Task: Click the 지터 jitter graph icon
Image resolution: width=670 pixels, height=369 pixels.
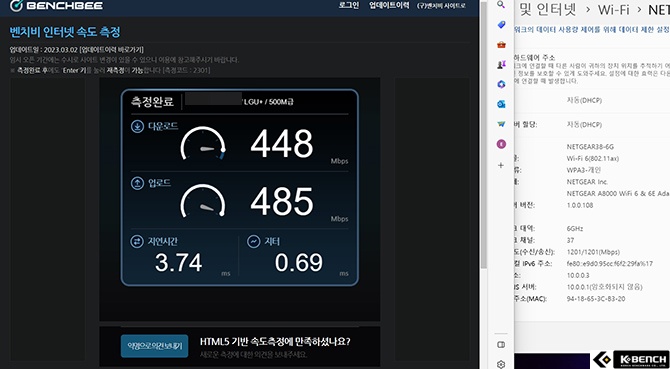Action: pyautogui.click(x=253, y=242)
